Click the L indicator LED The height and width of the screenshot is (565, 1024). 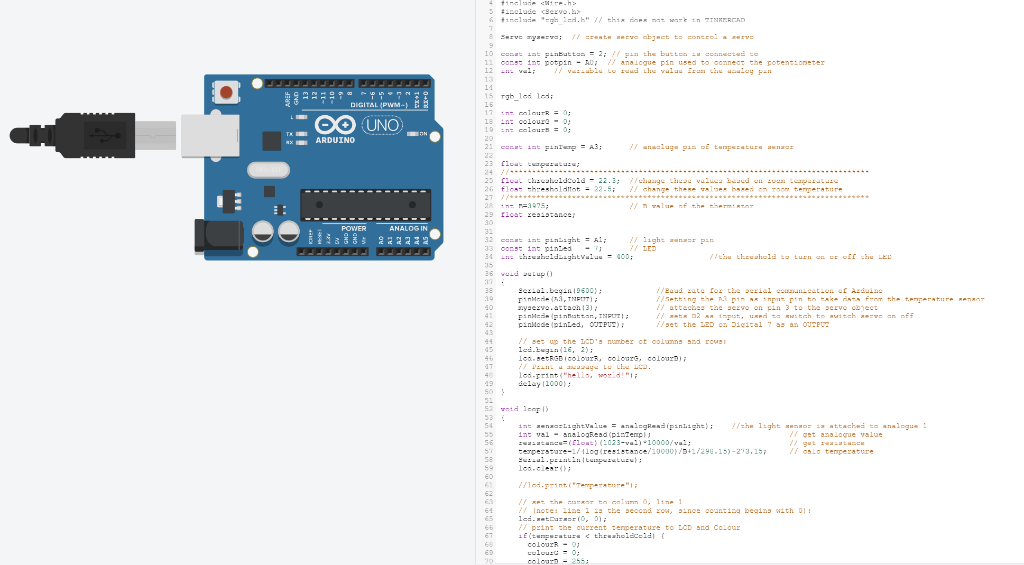(x=301, y=117)
